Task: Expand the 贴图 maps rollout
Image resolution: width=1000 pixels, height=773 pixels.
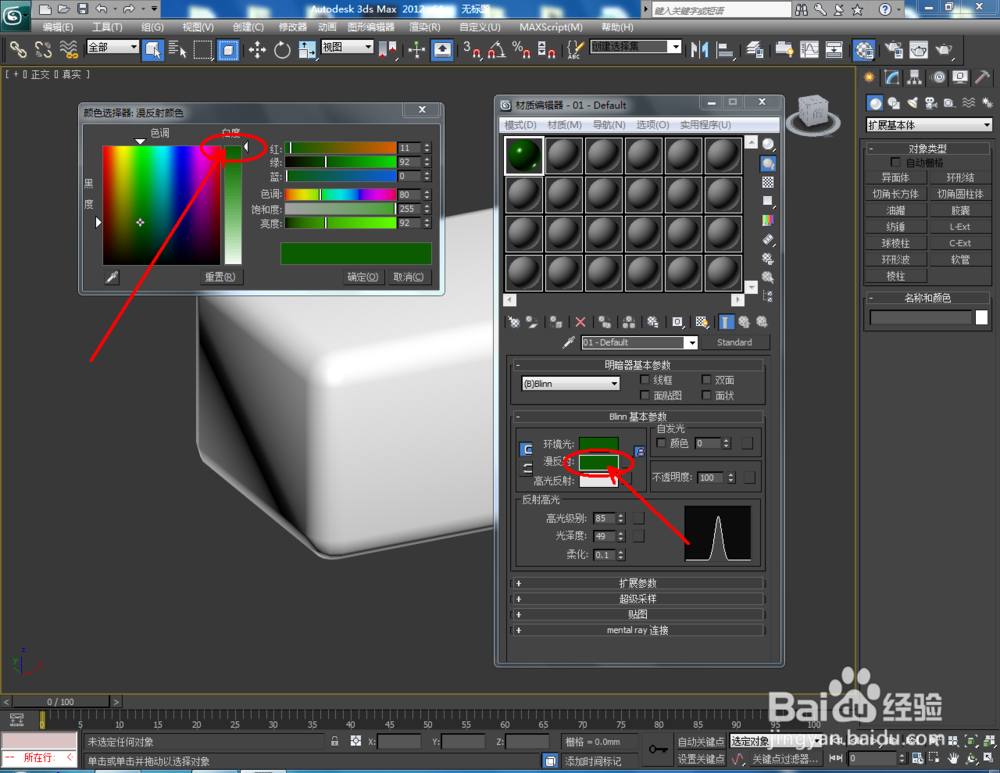Action: pyautogui.click(x=637, y=614)
